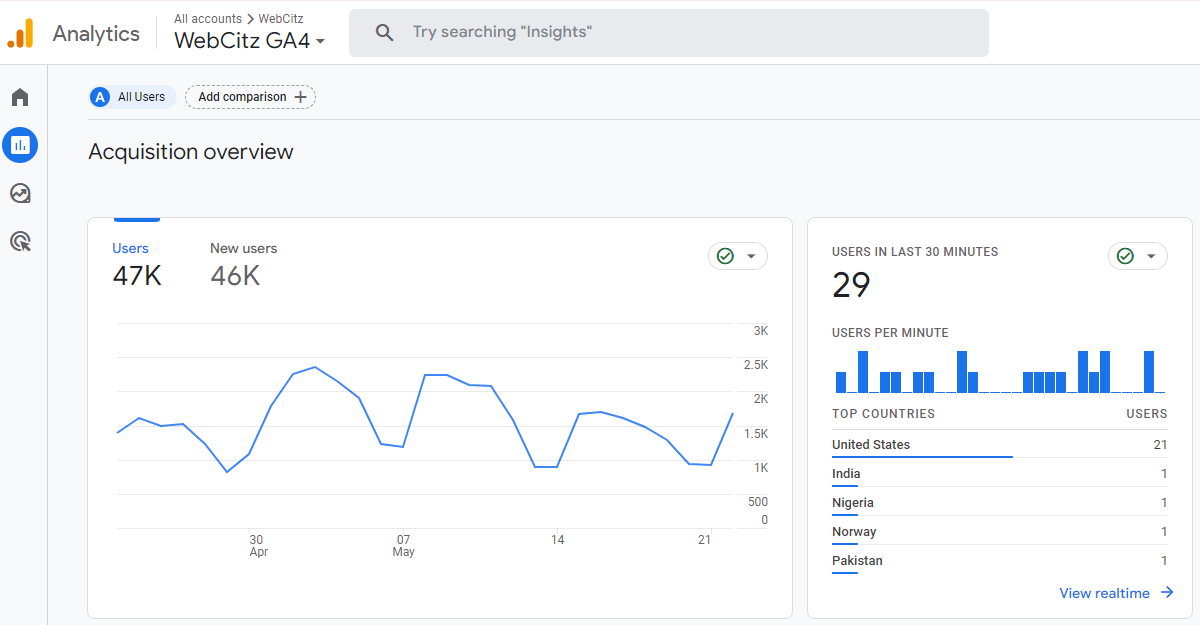Click the Add comparison button
Image resolution: width=1200 pixels, height=625 pixels.
(250, 97)
